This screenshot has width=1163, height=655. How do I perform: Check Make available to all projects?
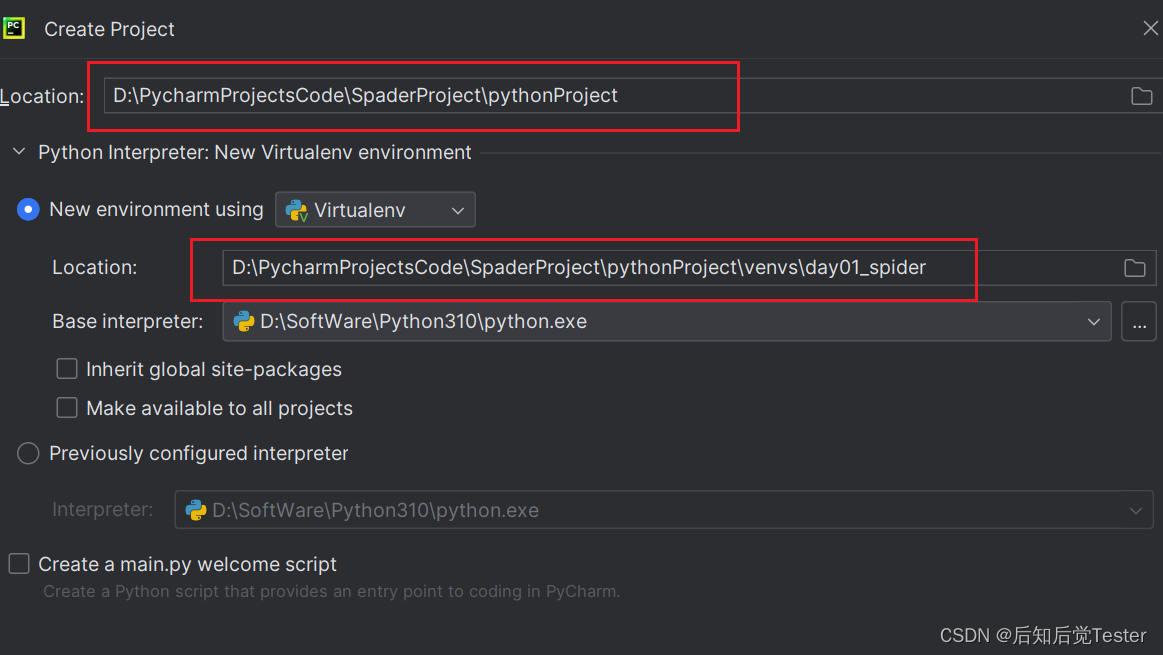[x=66, y=407]
